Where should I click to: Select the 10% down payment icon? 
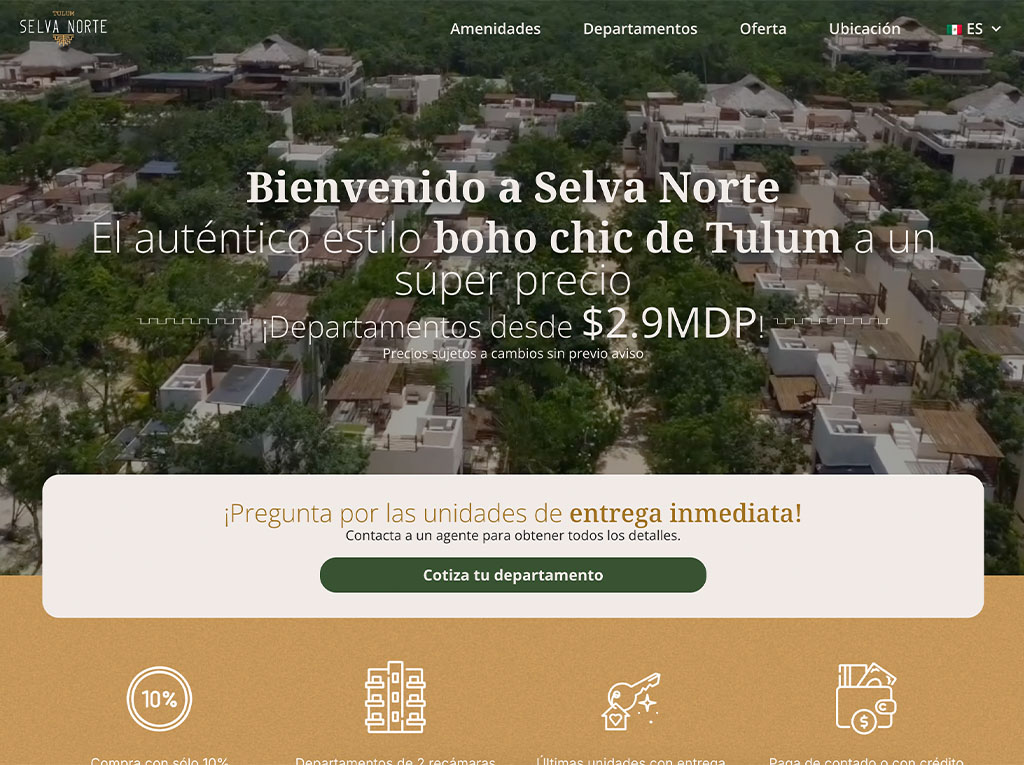pyautogui.click(x=159, y=698)
